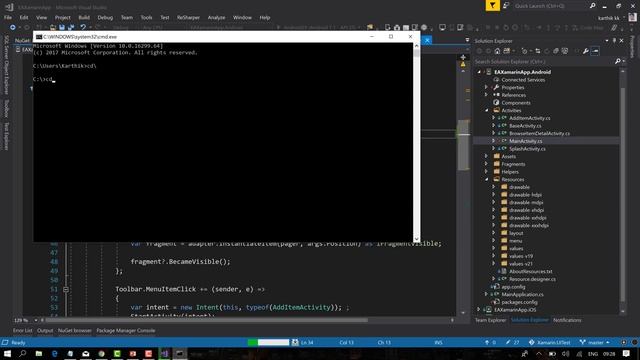This screenshot has width=640, height=360.
Task: Select Connected Services in Solution Explorer
Action: [523, 80]
